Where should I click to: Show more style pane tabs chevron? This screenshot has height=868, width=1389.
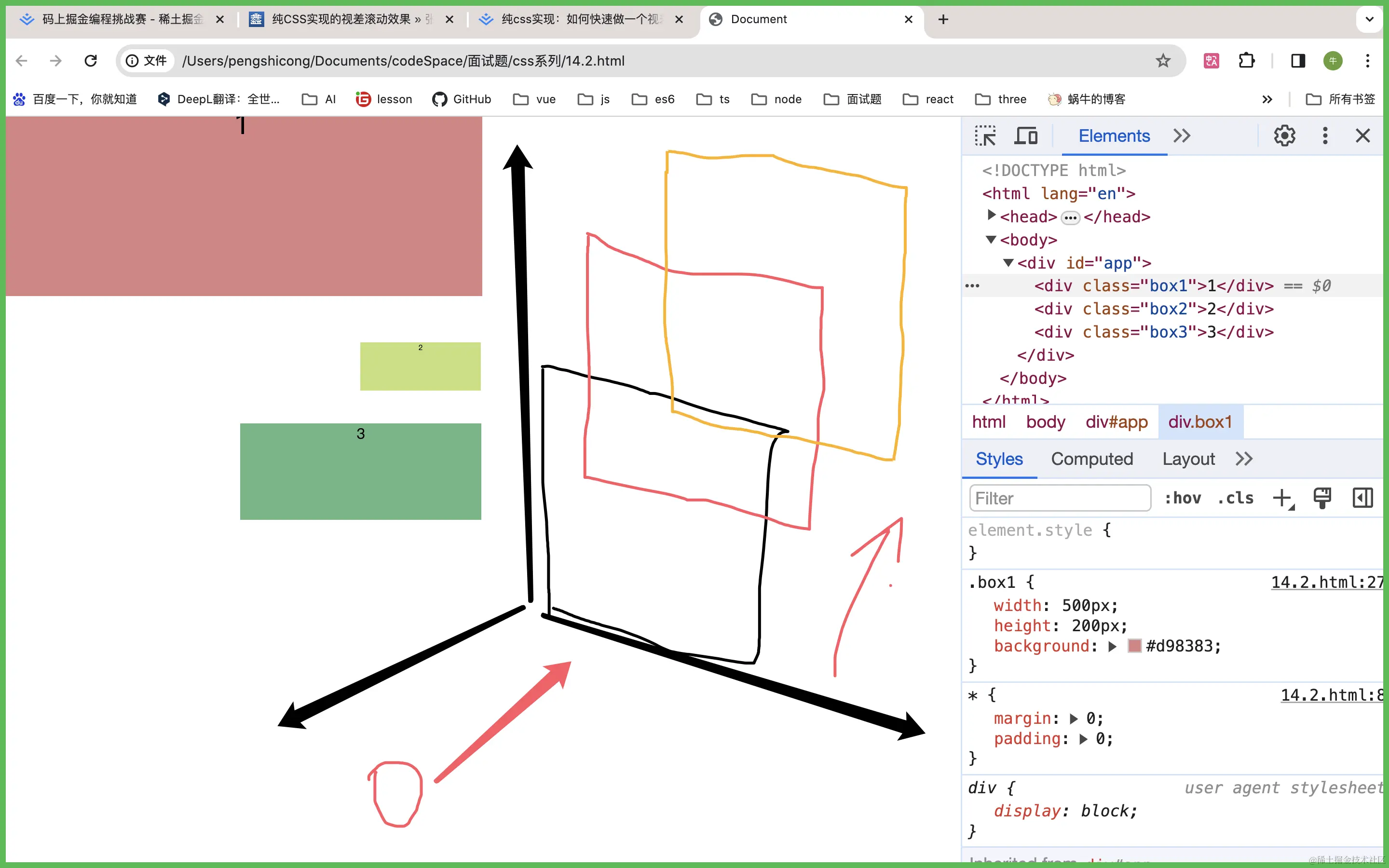pyautogui.click(x=1244, y=459)
